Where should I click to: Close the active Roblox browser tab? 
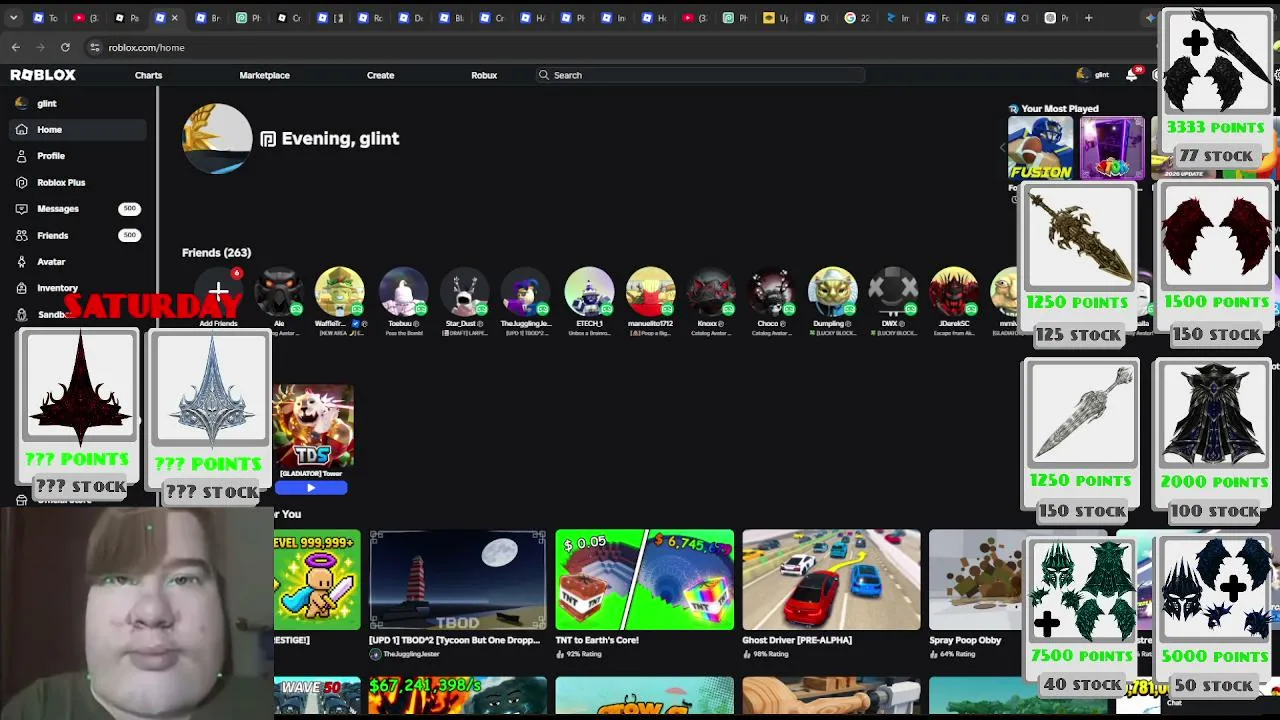click(174, 17)
